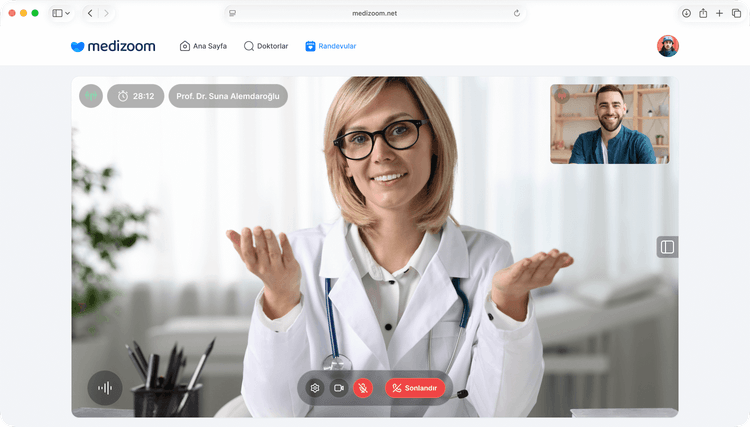Image resolution: width=750 pixels, height=427 pixels.
Task: End the call with Sonlandır
Action: (x=414, y=388)
